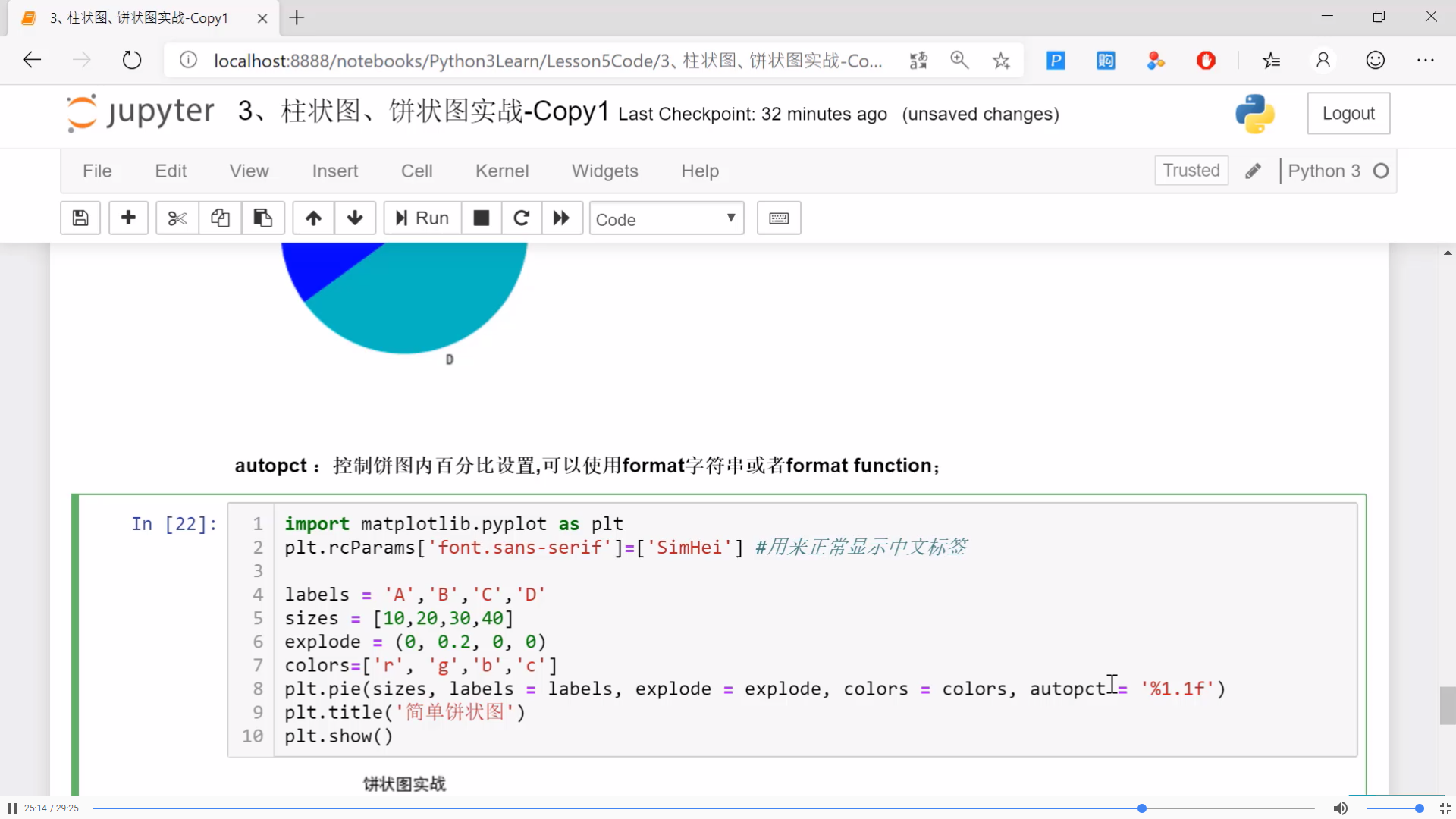Click the browser address bar
This screenshot has width=1456, height=819.
546,61
